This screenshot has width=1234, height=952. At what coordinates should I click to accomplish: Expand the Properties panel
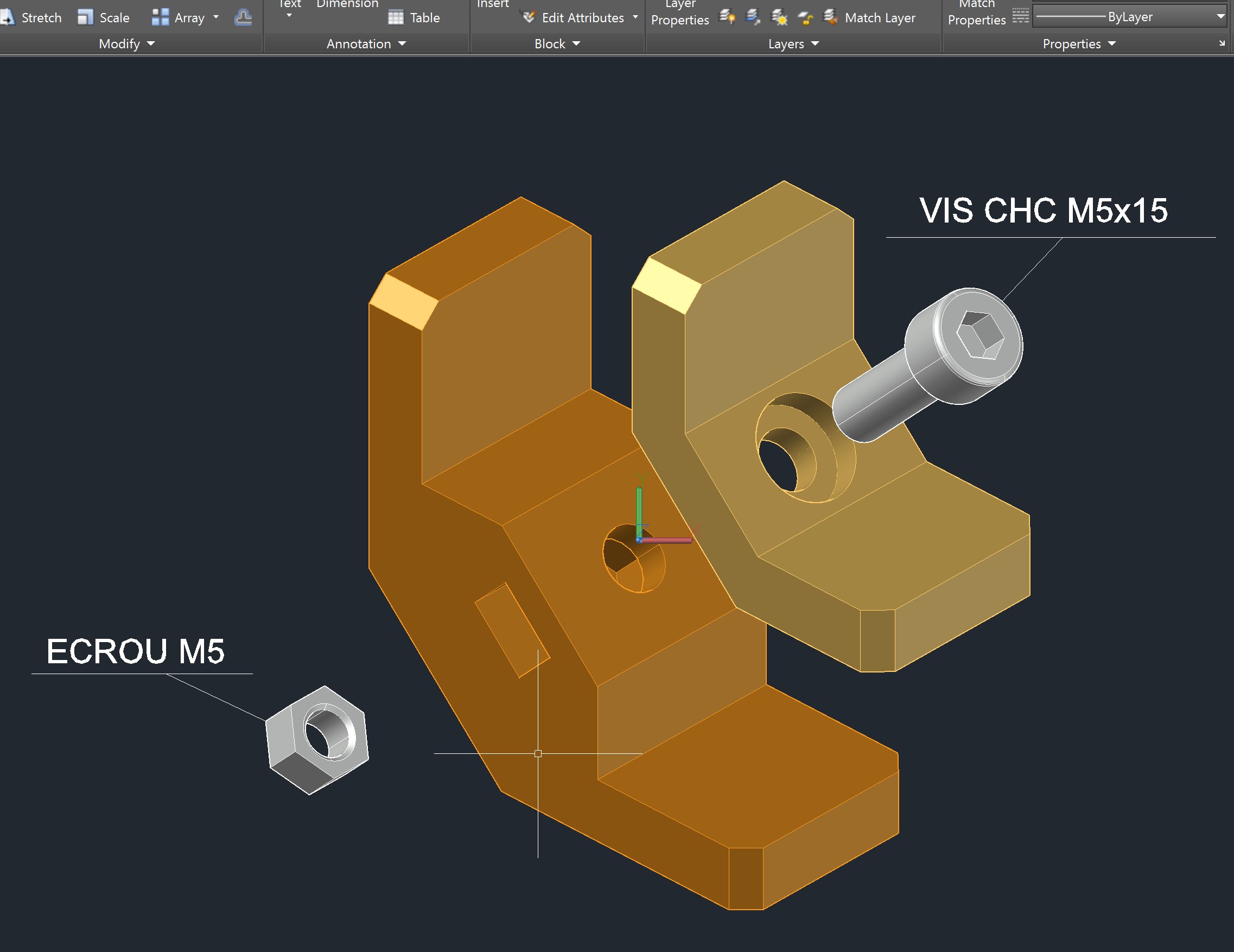click(x=1111, y=43)
